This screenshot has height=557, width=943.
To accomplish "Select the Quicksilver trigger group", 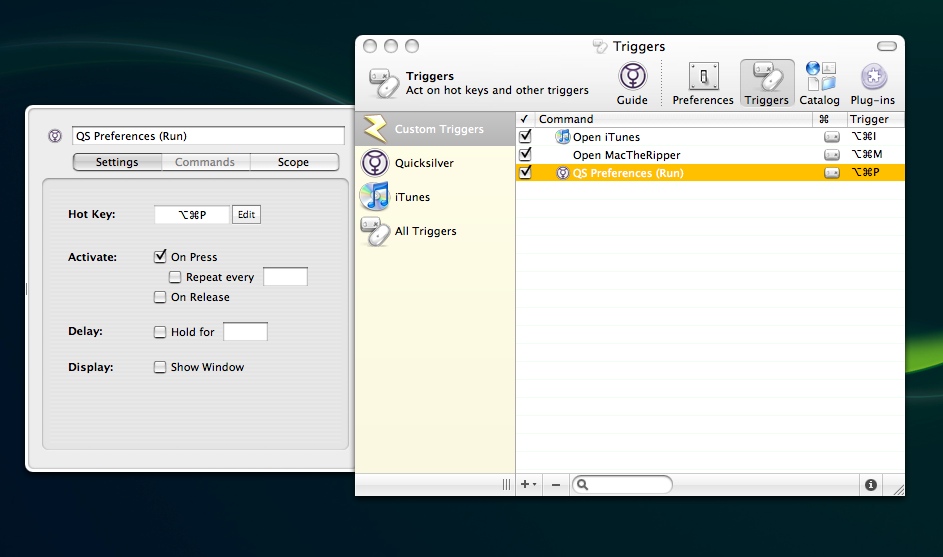I will tap(435, 163).
